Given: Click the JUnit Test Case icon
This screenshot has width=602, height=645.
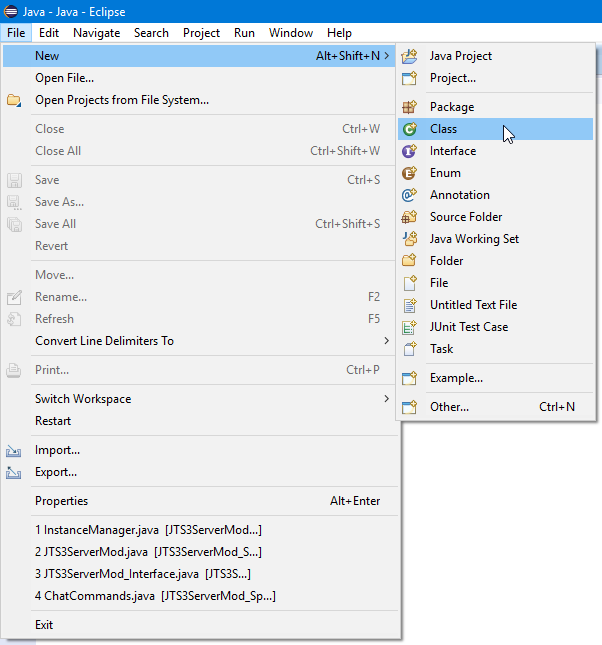Looking at the screenshot, I should click(409, 327).
